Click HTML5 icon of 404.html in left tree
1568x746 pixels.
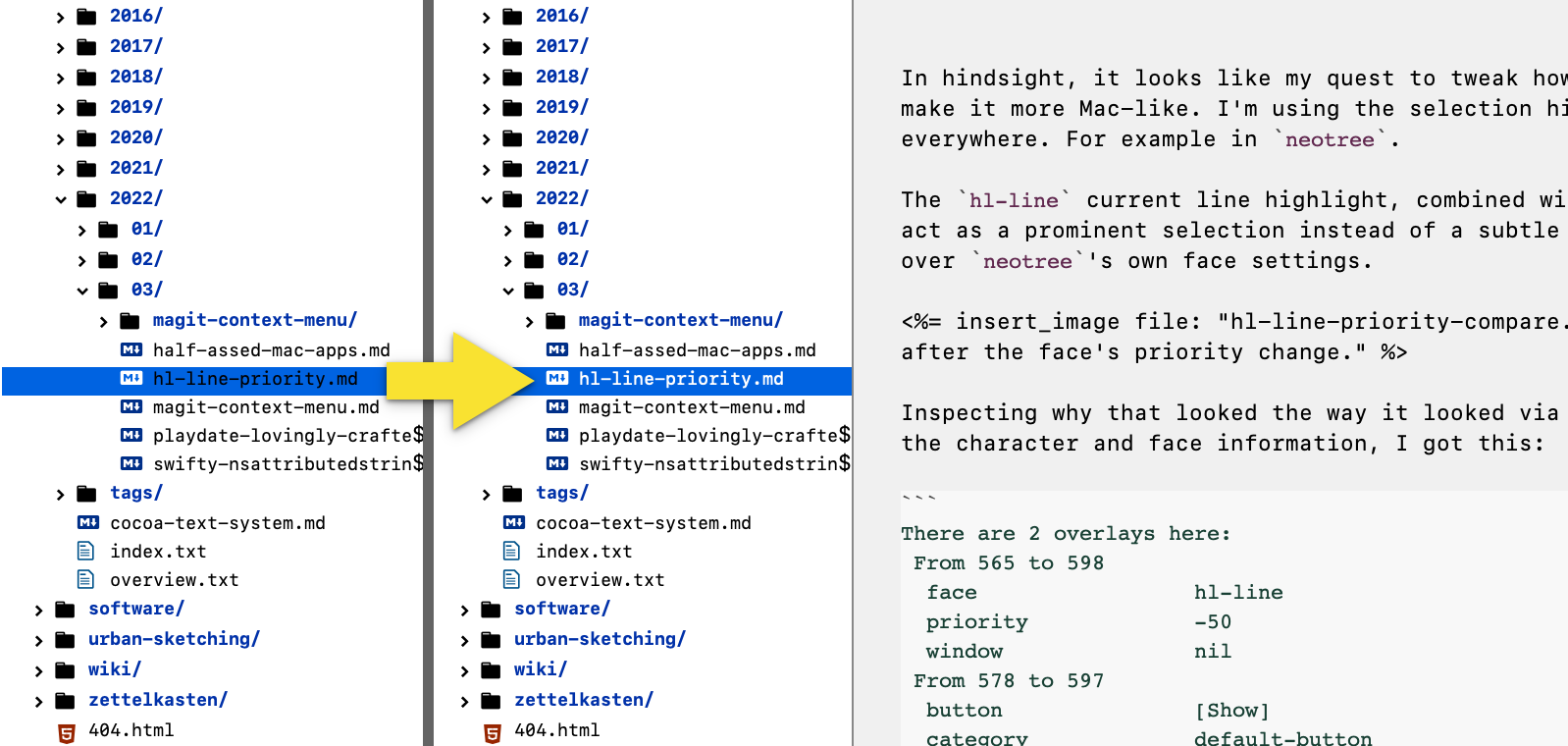pyautogui.click(x=66, y=732)
